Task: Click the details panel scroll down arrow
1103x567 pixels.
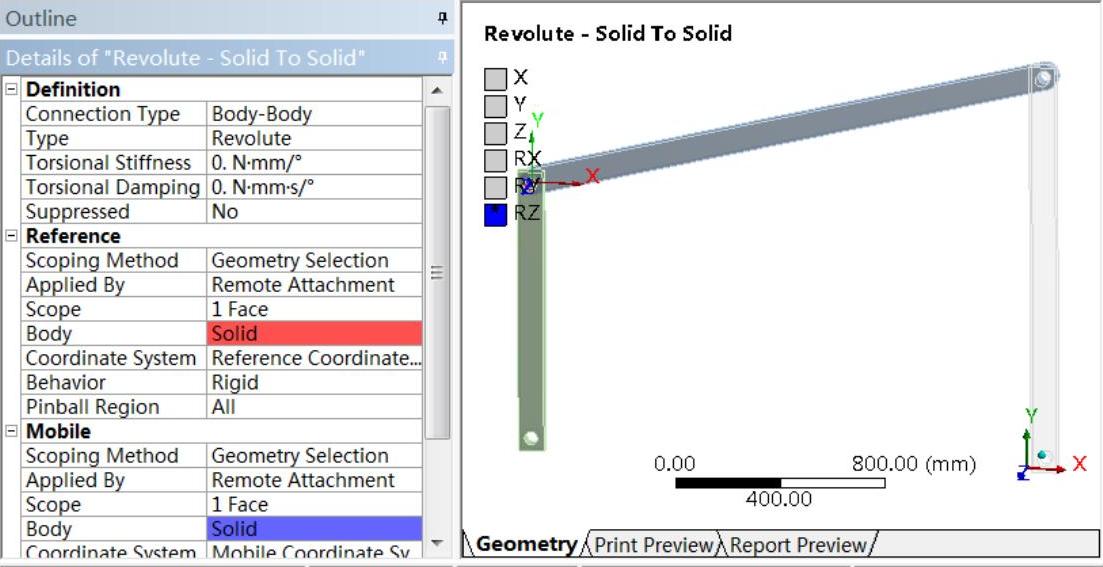Action: tap(437, 544)
